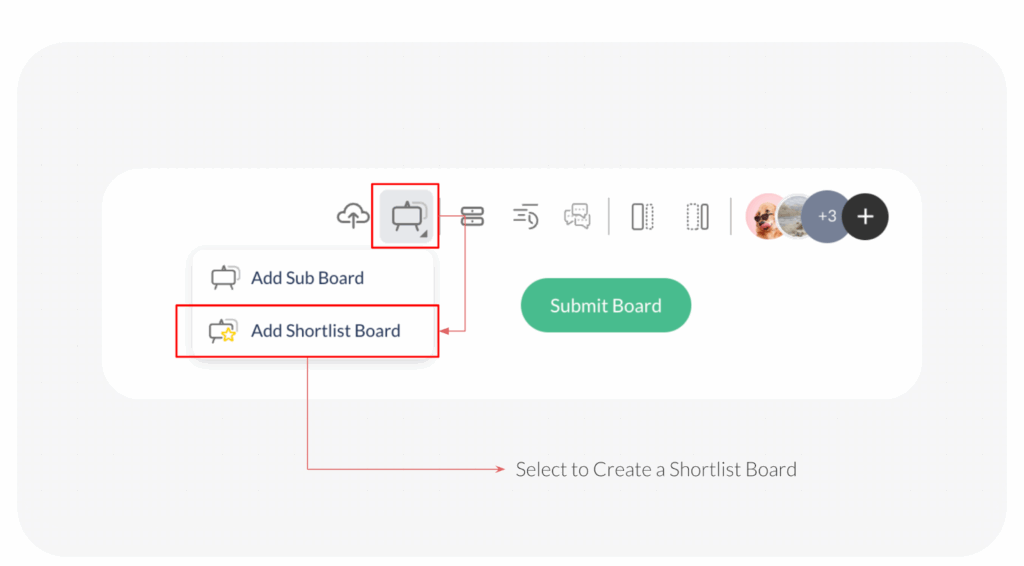The image size is (1024, 566).
Task: Click the beach photo collaborator avatar
Action: point(793,216)
